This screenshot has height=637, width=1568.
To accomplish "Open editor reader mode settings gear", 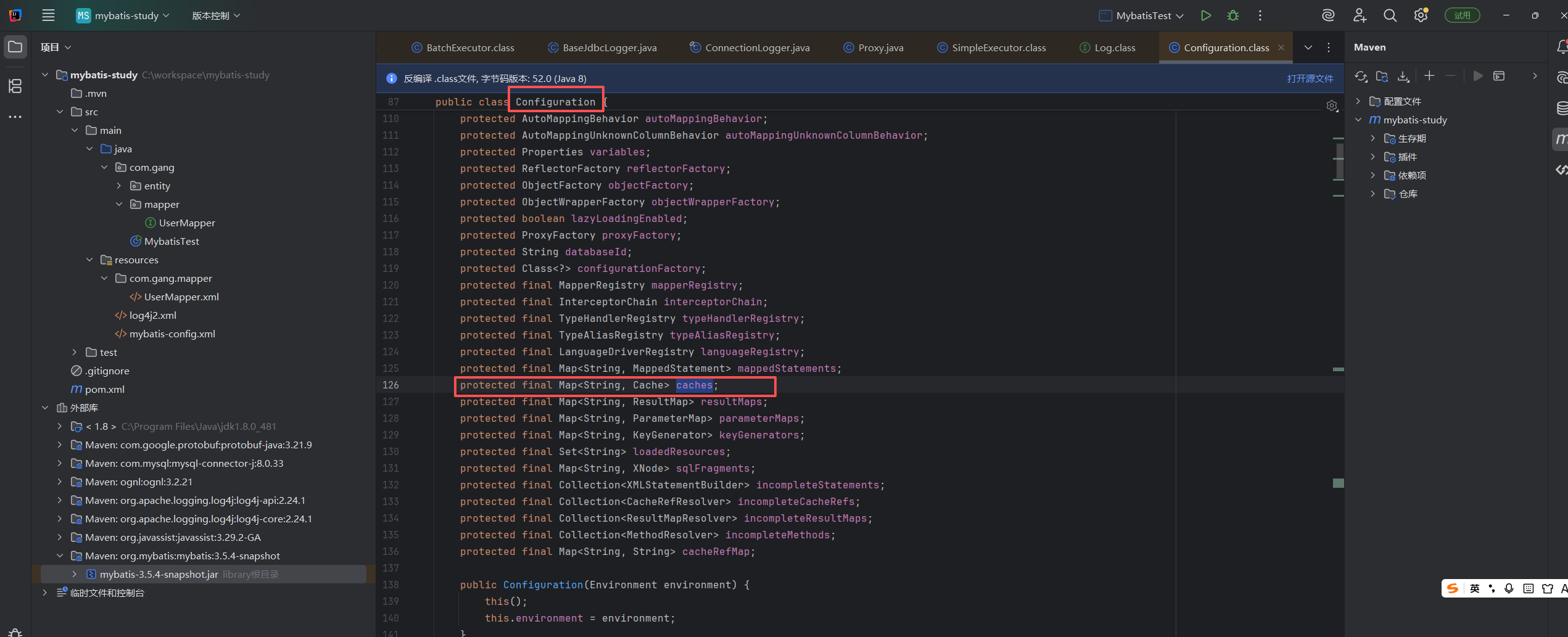I will (x=1332, y=106).
